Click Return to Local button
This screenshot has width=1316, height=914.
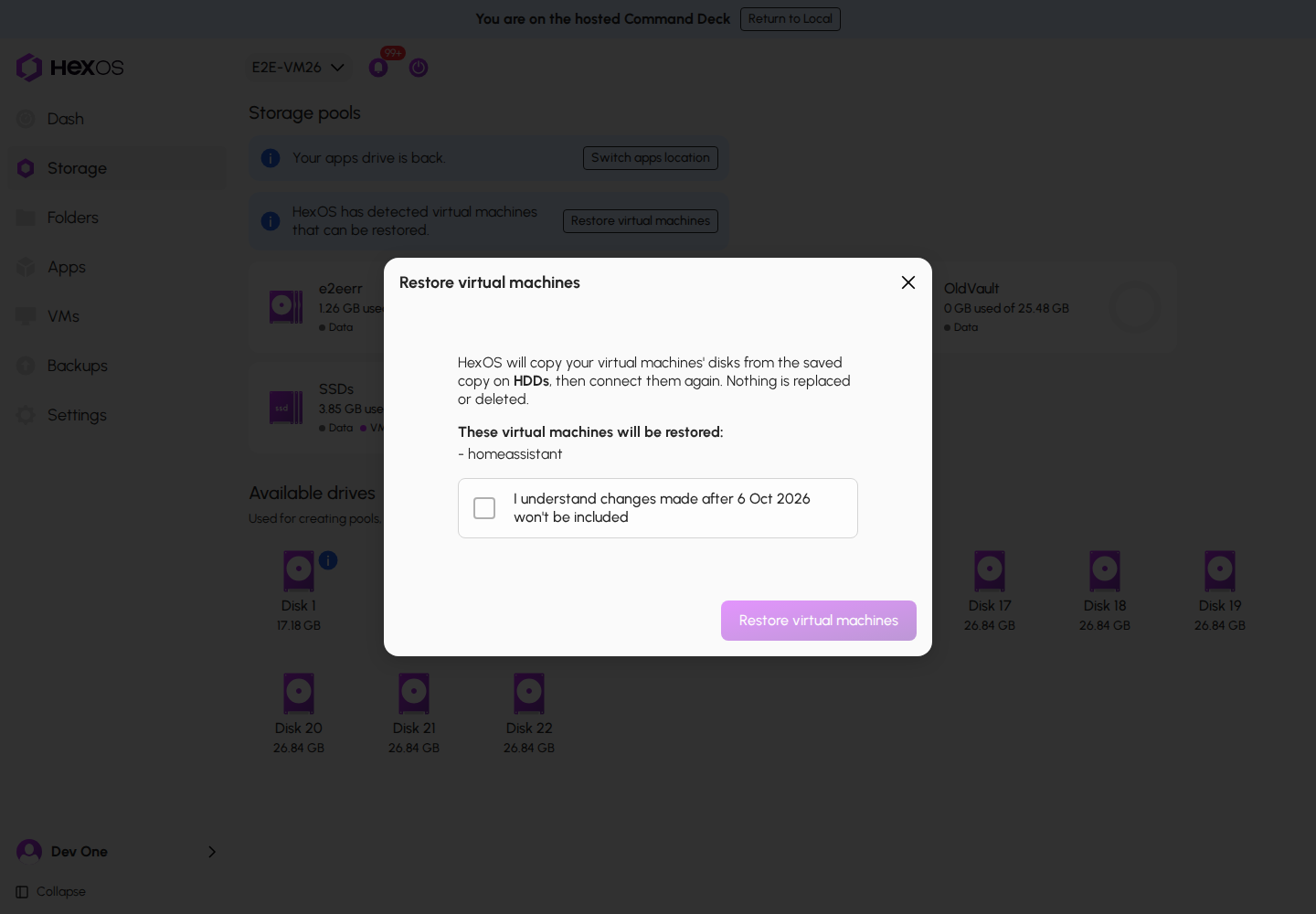coord(791,19)
